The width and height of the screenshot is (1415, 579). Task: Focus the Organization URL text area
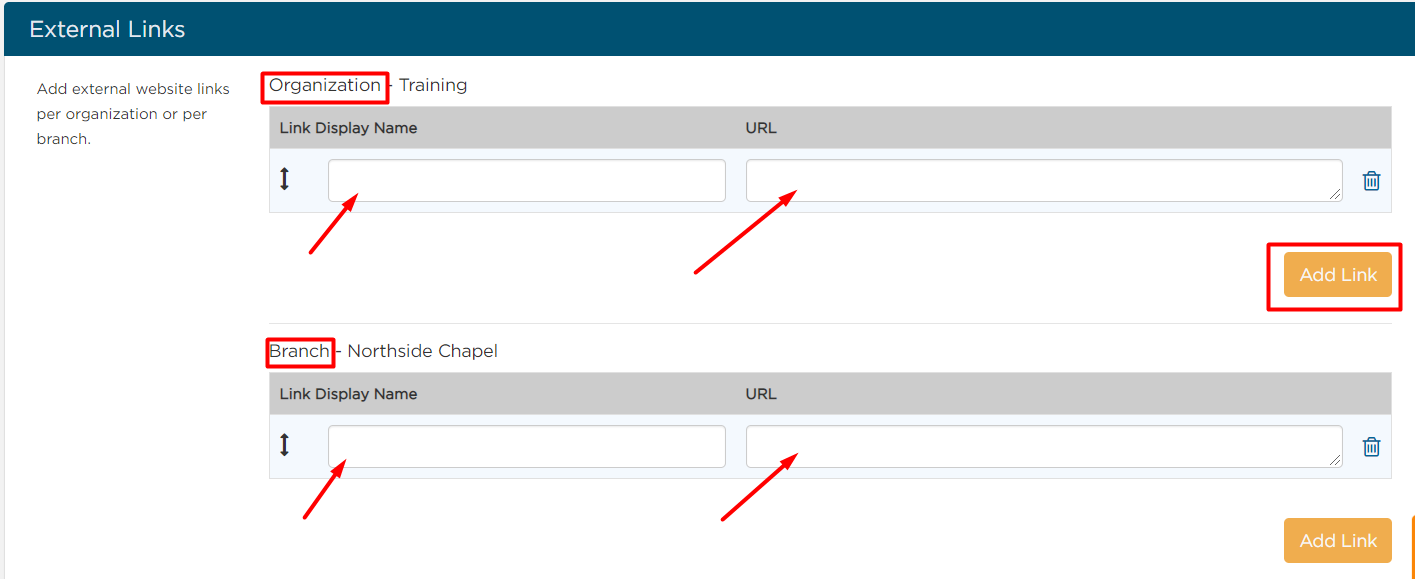[1044, 181]
